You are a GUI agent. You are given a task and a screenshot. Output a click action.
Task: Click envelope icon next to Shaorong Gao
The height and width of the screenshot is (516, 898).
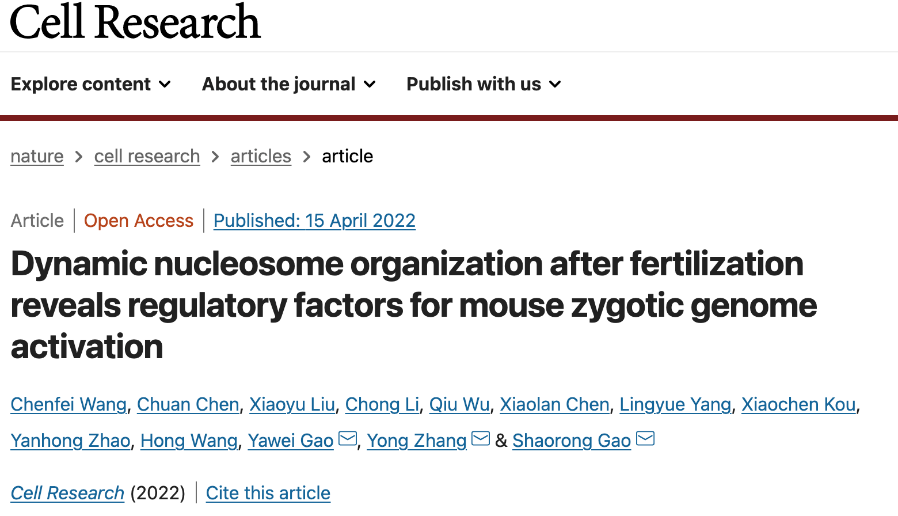pyautogui.click(x=645, y=439)
